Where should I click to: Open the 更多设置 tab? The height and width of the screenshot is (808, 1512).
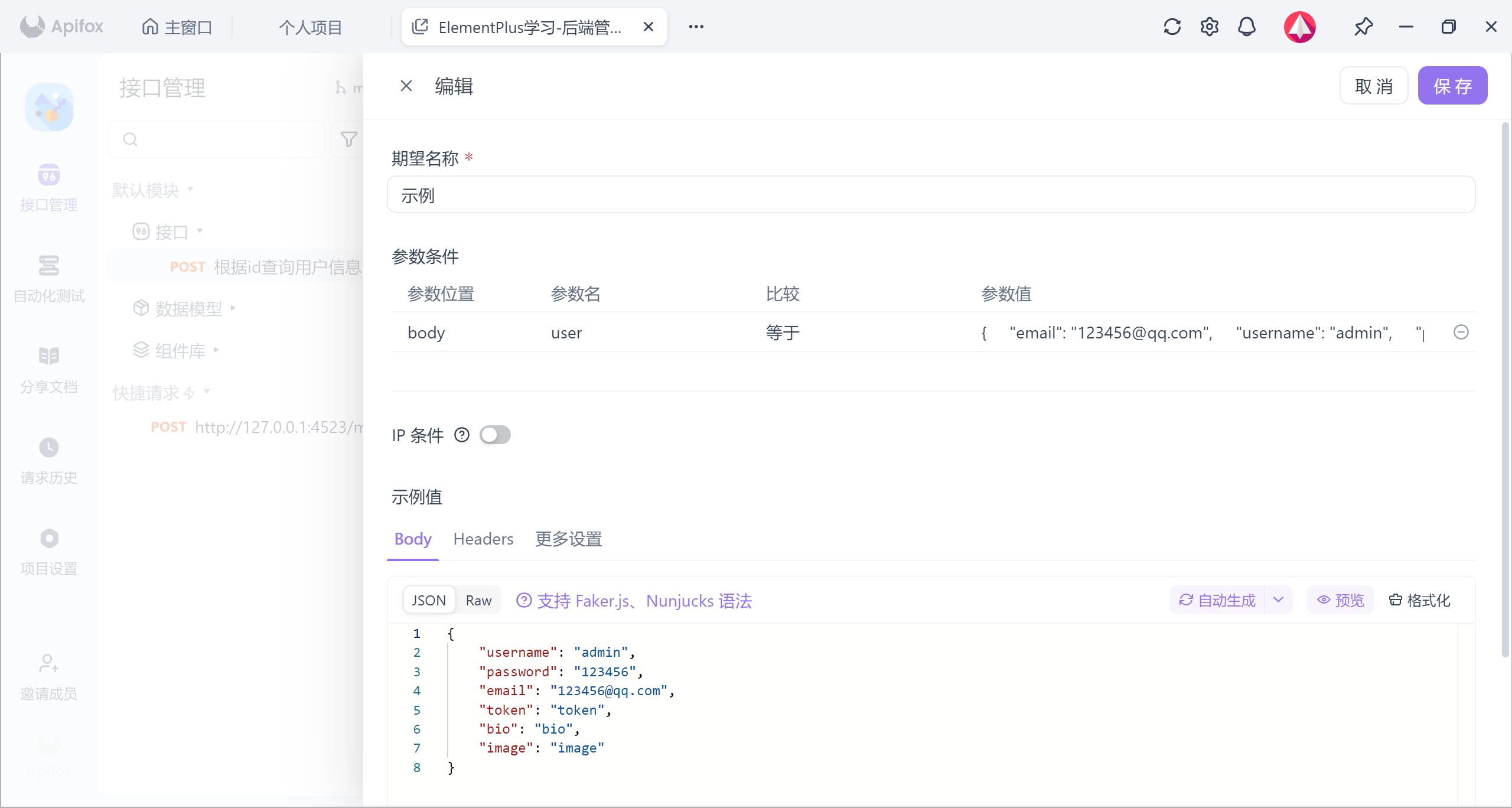[568, 539]
